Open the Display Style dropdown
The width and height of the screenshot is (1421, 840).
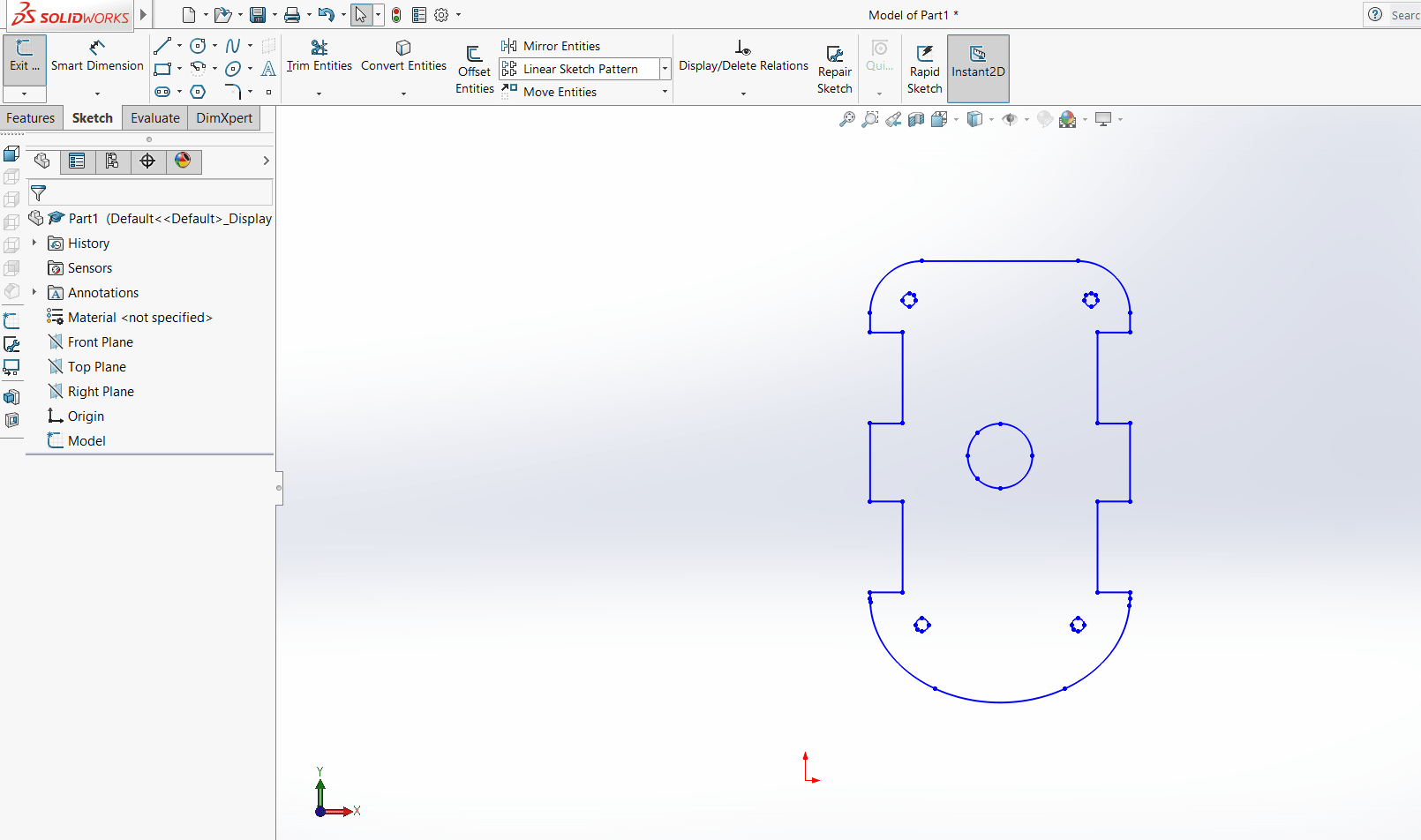point(991,119)
